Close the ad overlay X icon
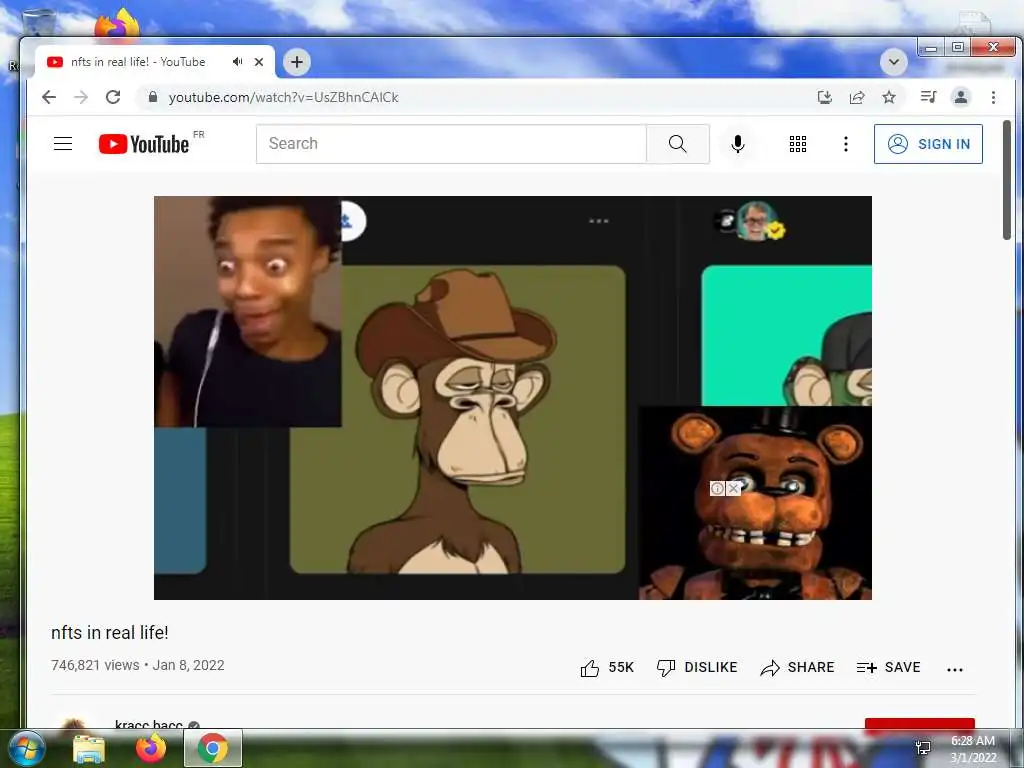 (733, 488)
